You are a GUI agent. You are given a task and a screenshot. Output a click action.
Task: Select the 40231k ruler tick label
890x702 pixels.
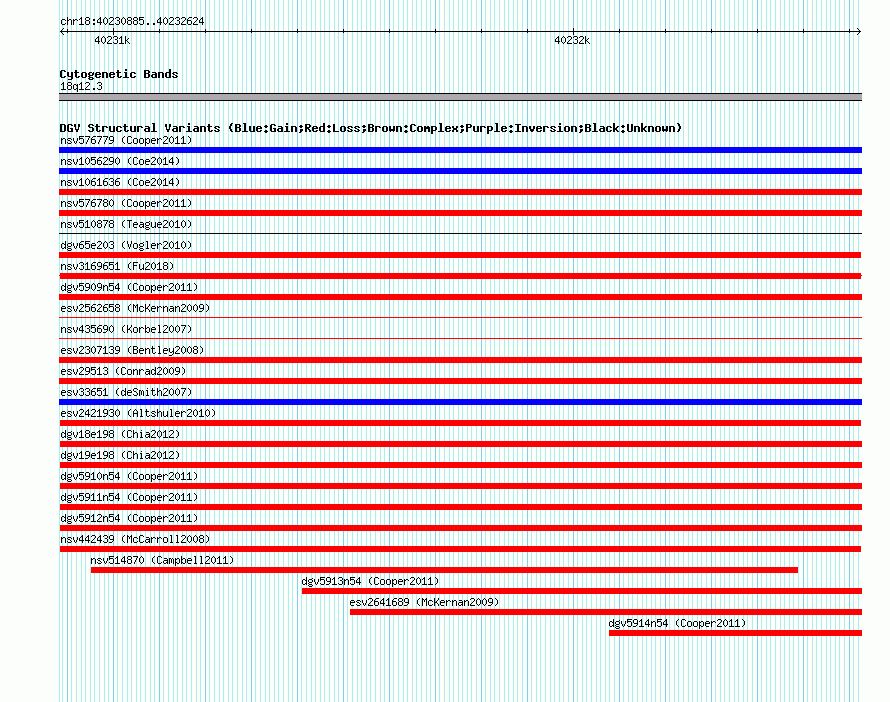[x=112, y=40]
